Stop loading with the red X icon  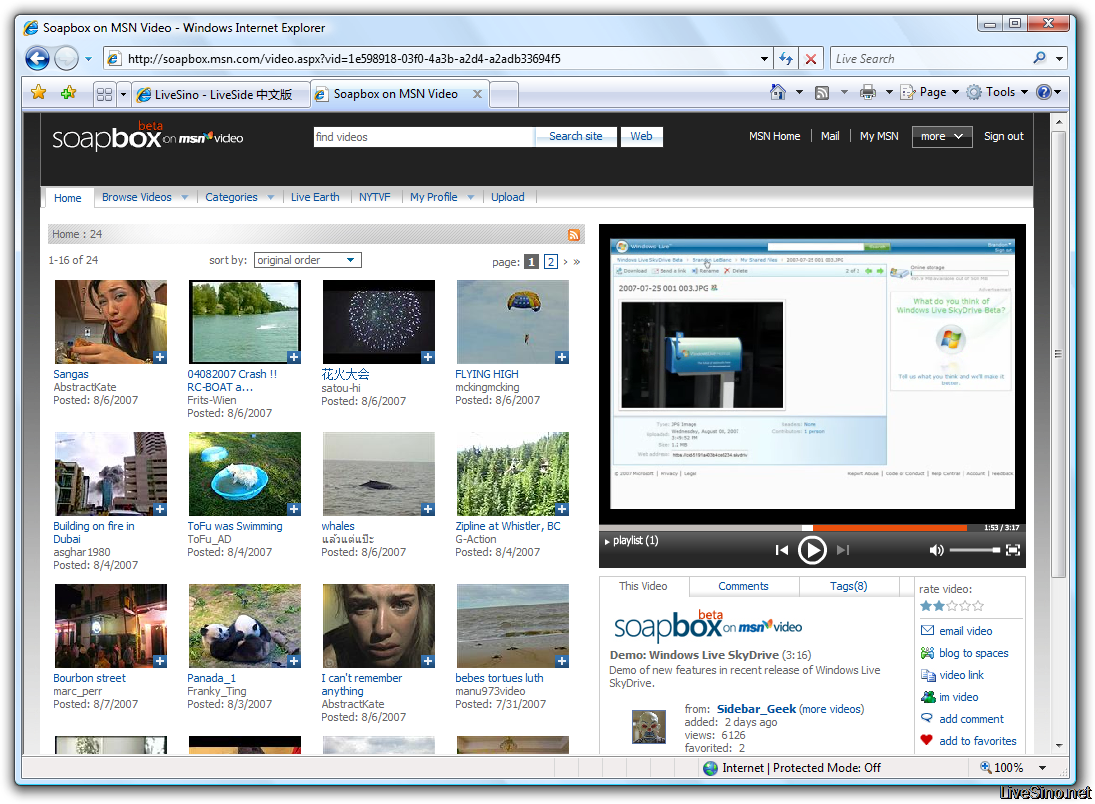coord(811,59)
